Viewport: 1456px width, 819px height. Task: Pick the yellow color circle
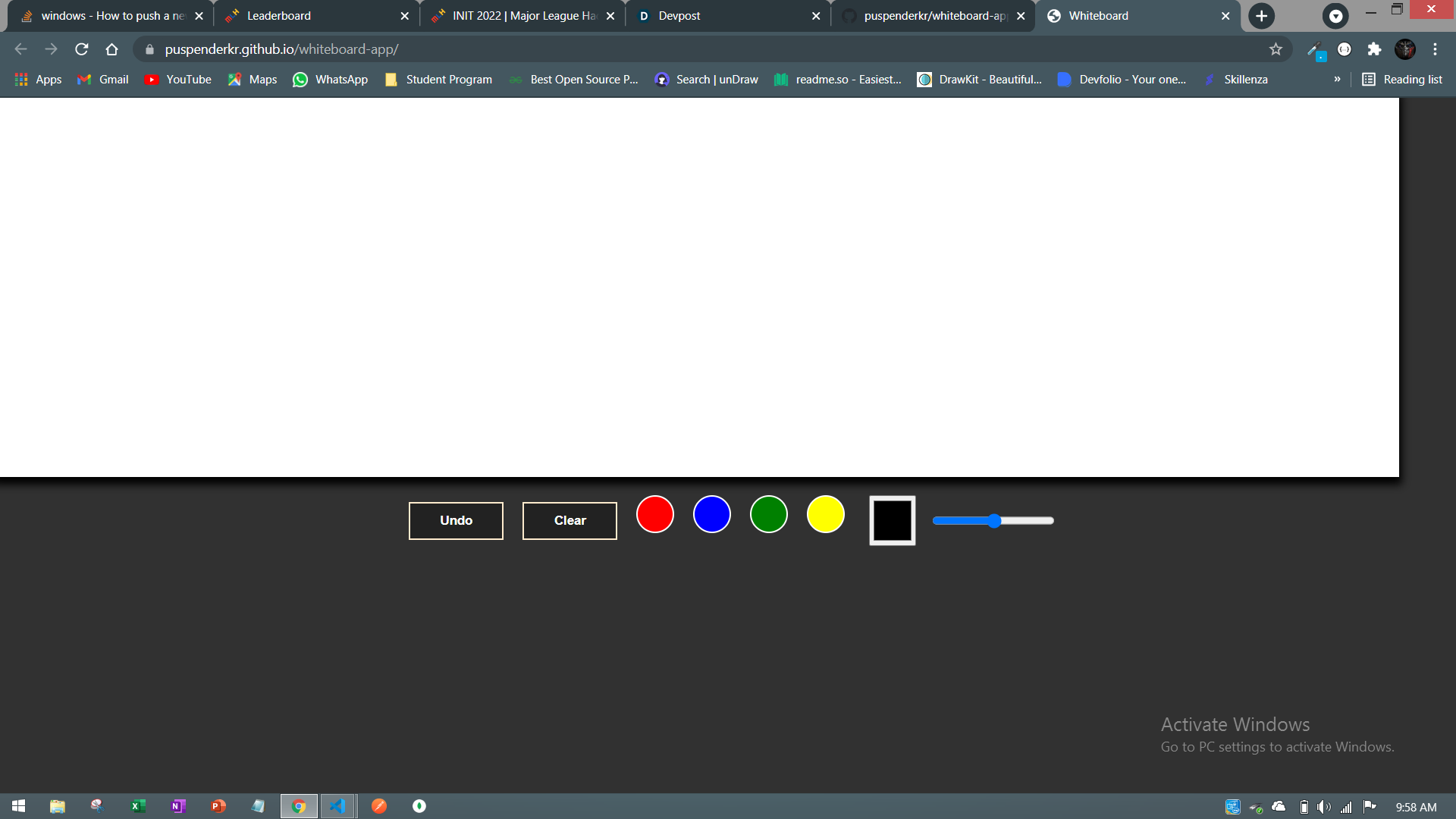[825, 514]
